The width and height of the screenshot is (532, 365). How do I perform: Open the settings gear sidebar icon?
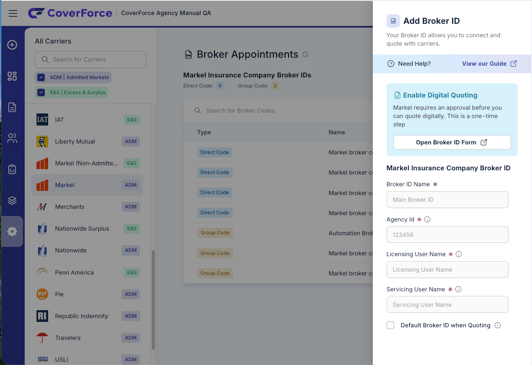tap(12, 231)
